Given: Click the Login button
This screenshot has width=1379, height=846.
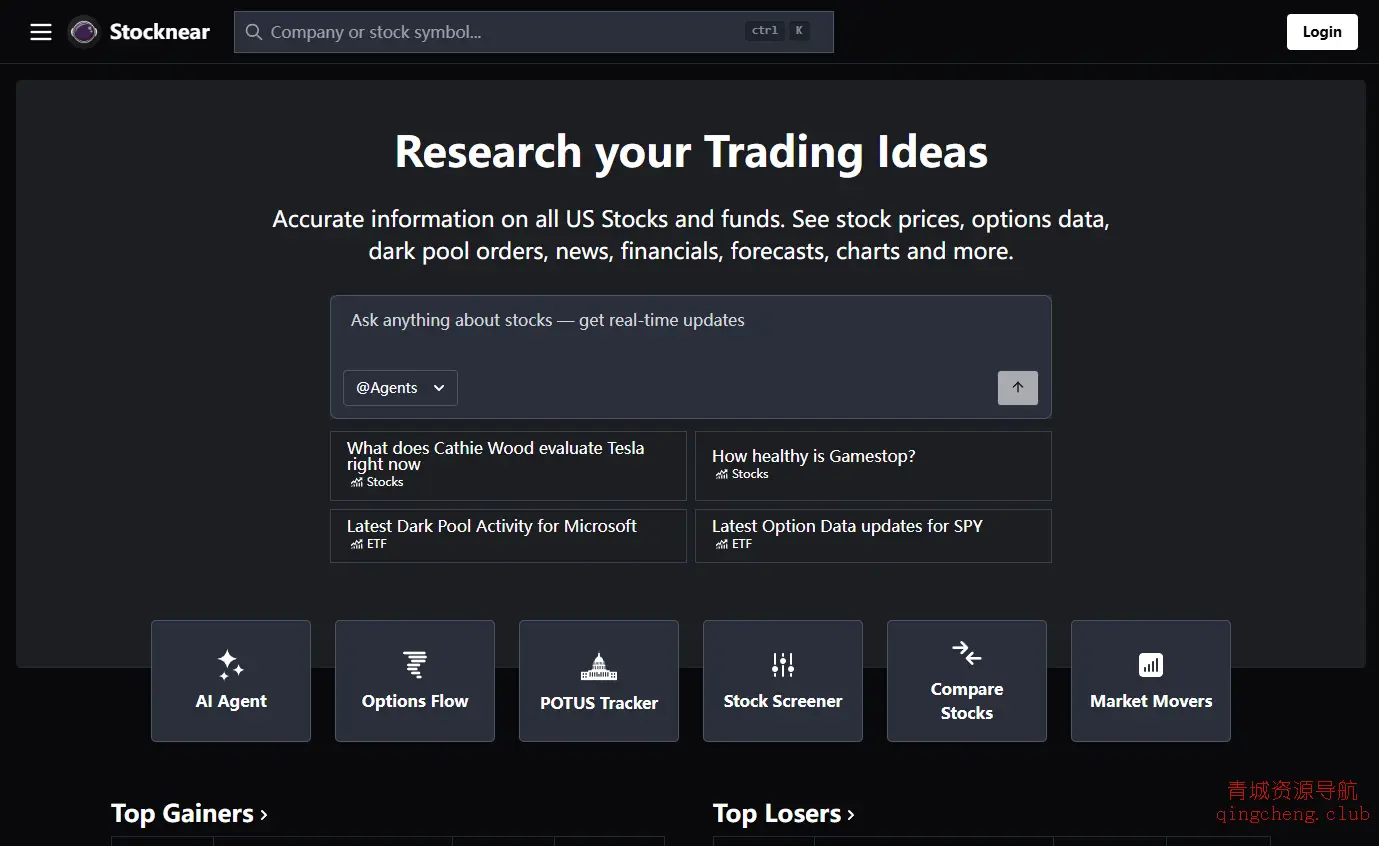Looking at the screenshot, I should tap(1321, 32).
